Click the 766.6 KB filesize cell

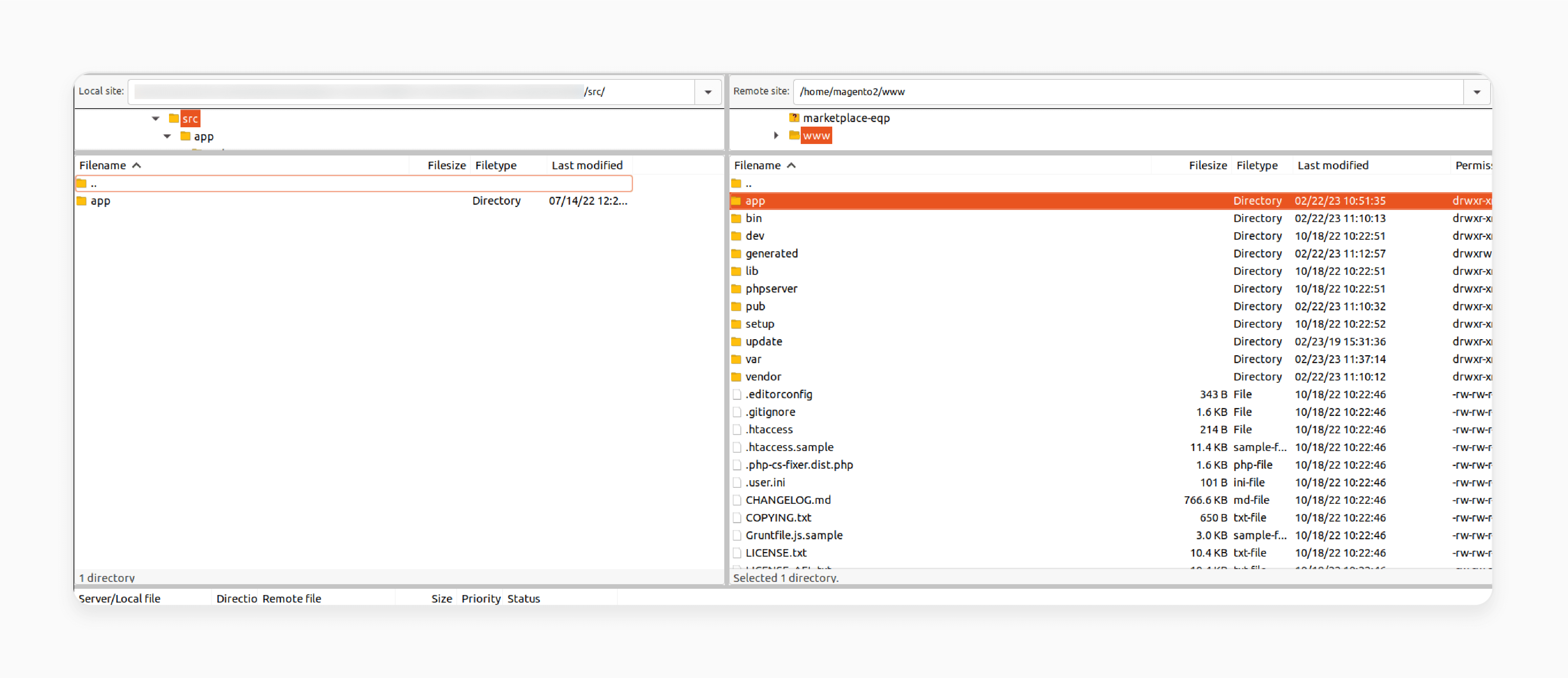tap(1205, 501)
